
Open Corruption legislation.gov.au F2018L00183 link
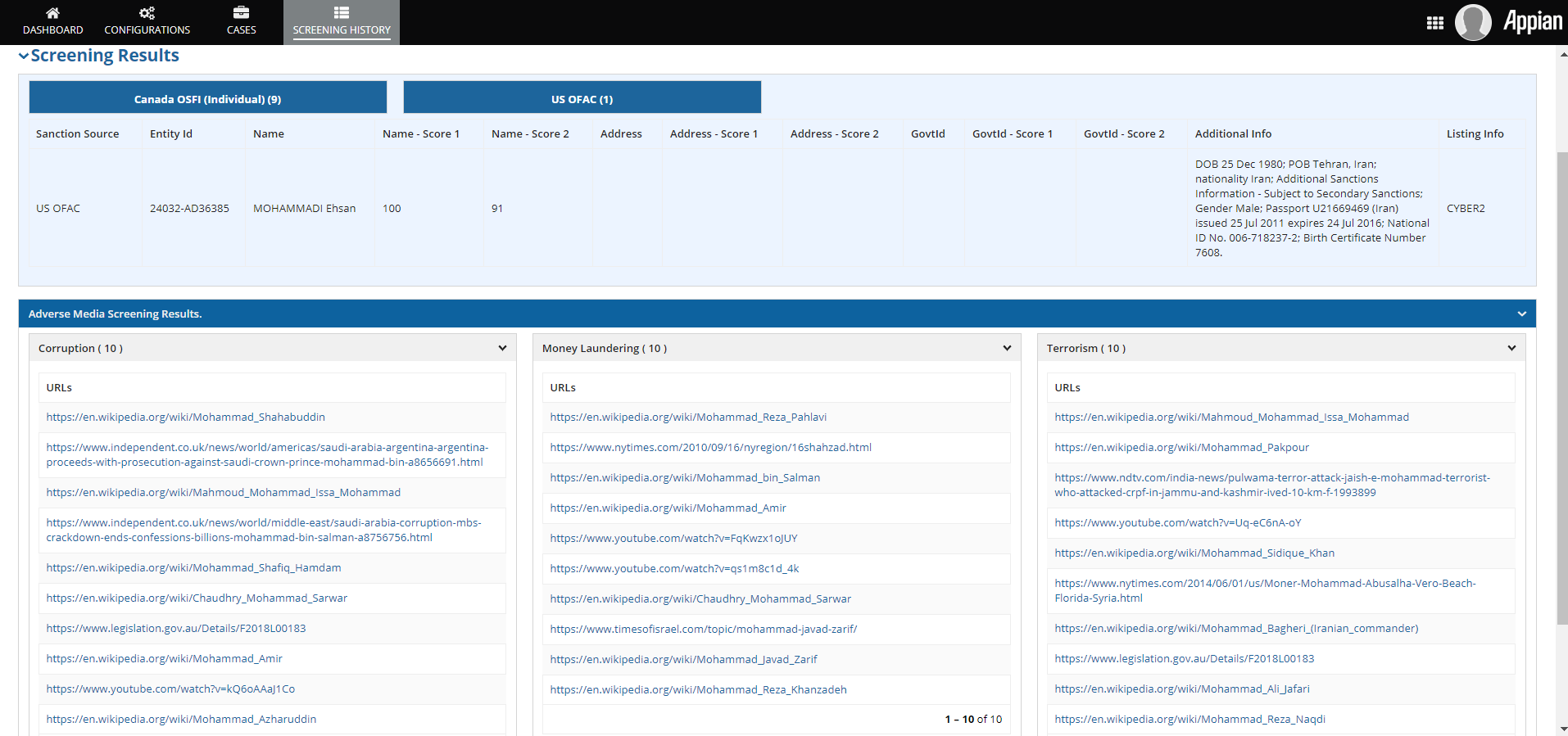pos(176,628)
